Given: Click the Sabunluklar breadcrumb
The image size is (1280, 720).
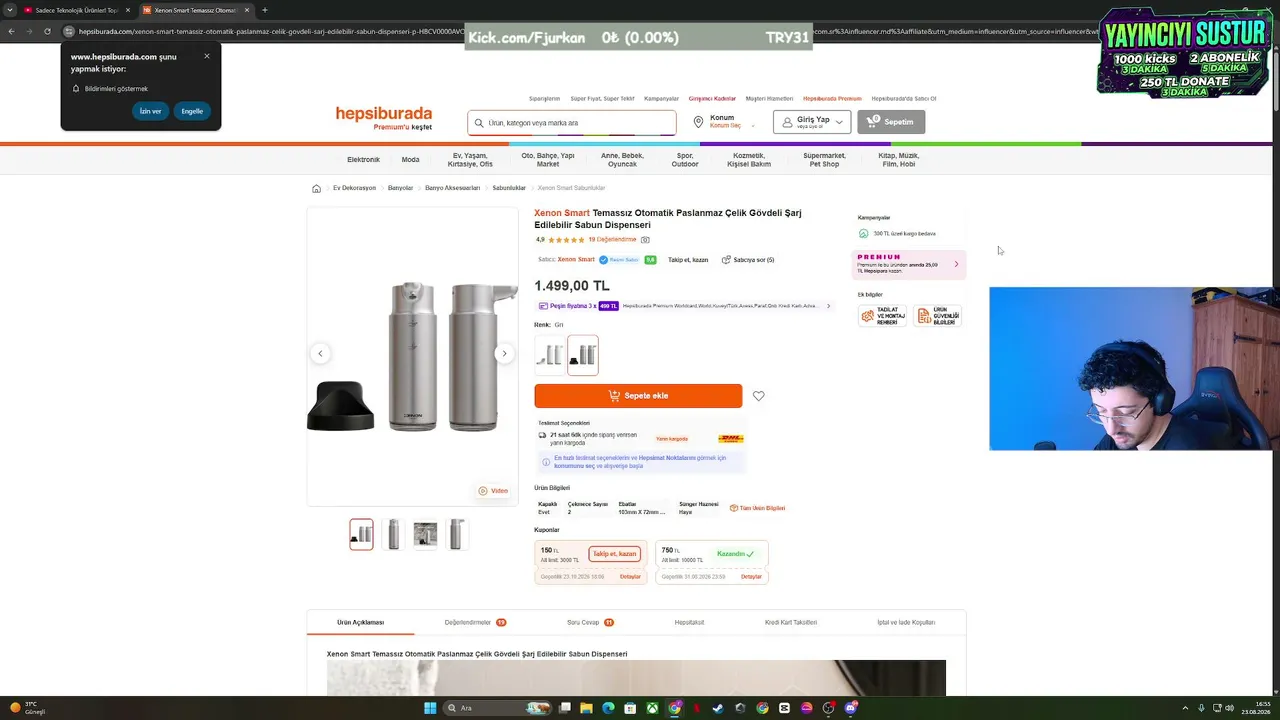Looking at the screenshot, I should [509, 188].
